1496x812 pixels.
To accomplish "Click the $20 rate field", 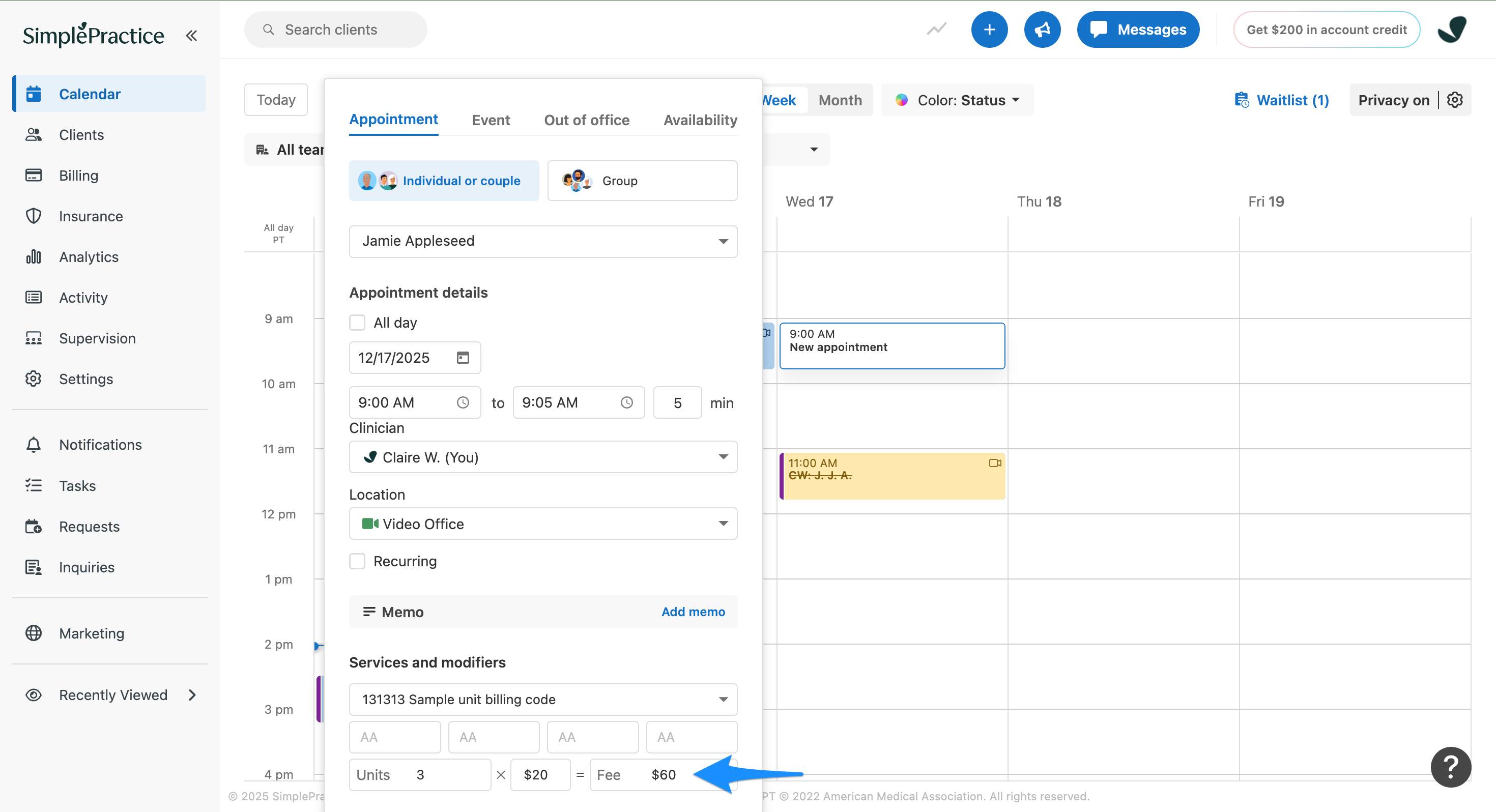I will pyautogui.click(x=540, y=774).
